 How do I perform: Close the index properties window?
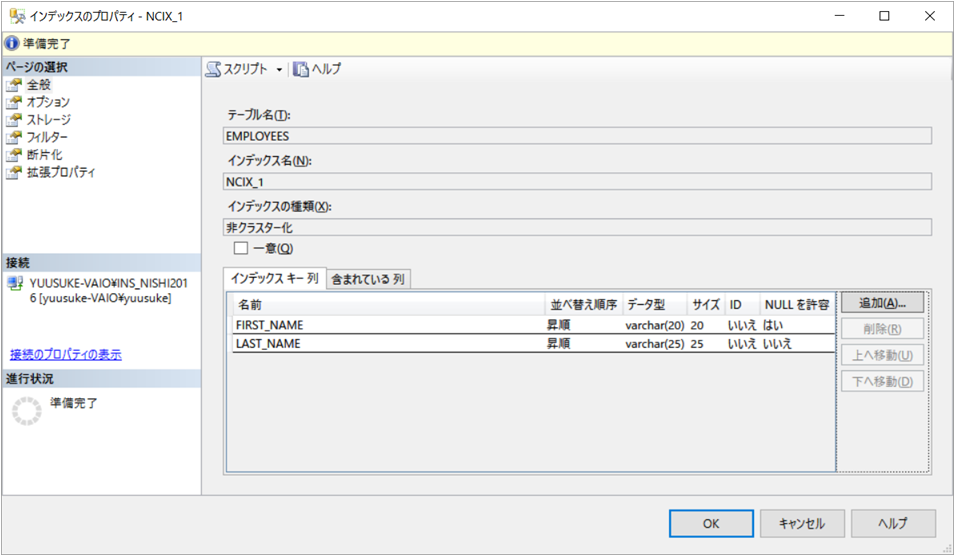click(930, 16)
